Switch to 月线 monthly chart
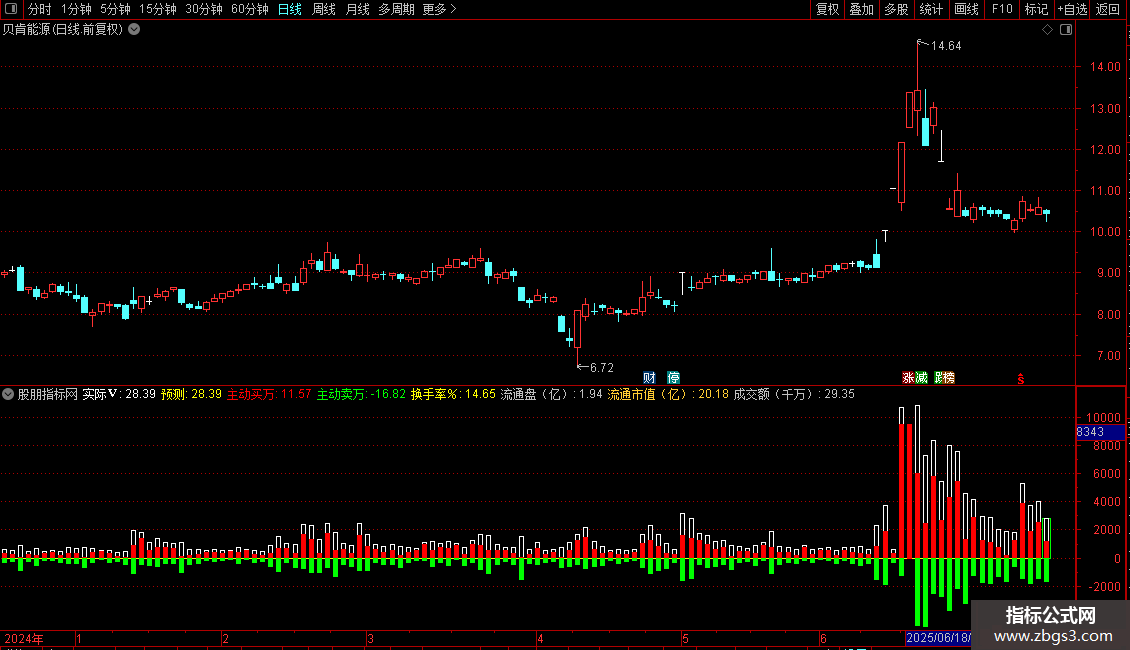 357,9
